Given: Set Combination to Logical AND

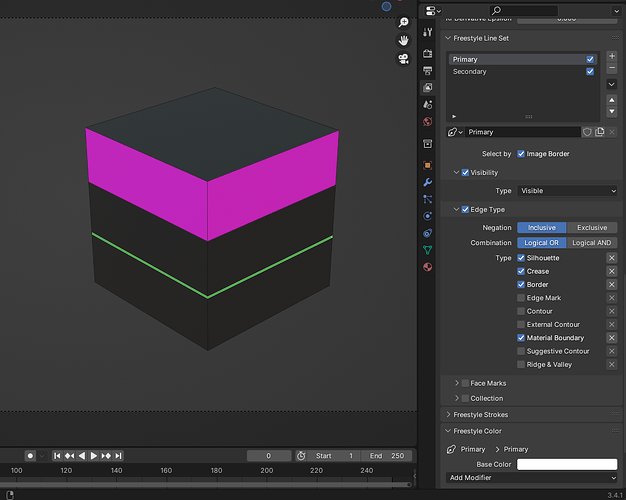Looking at the screenshot, I should [x=592, y=243].
